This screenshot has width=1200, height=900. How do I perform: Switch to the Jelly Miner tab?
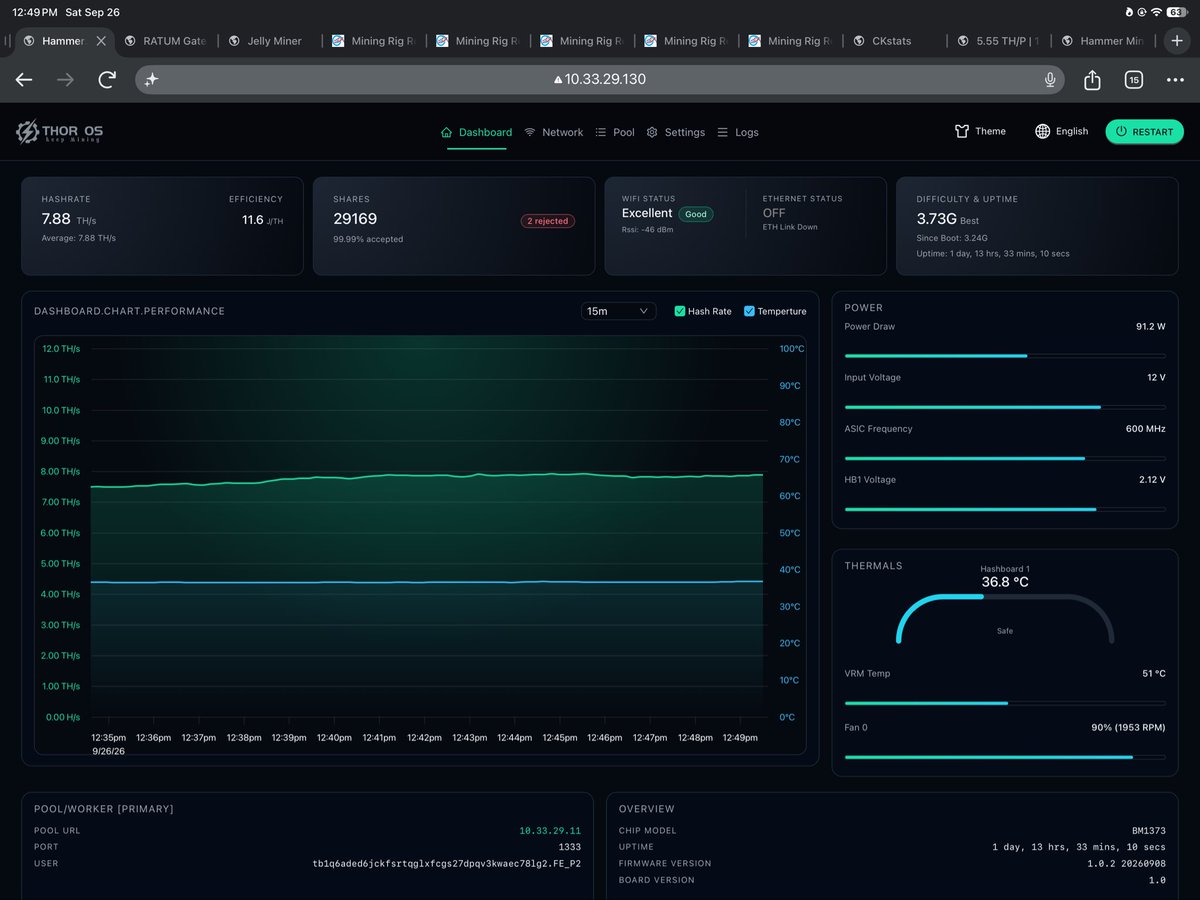pyautogui.click(x=265, y=41)
